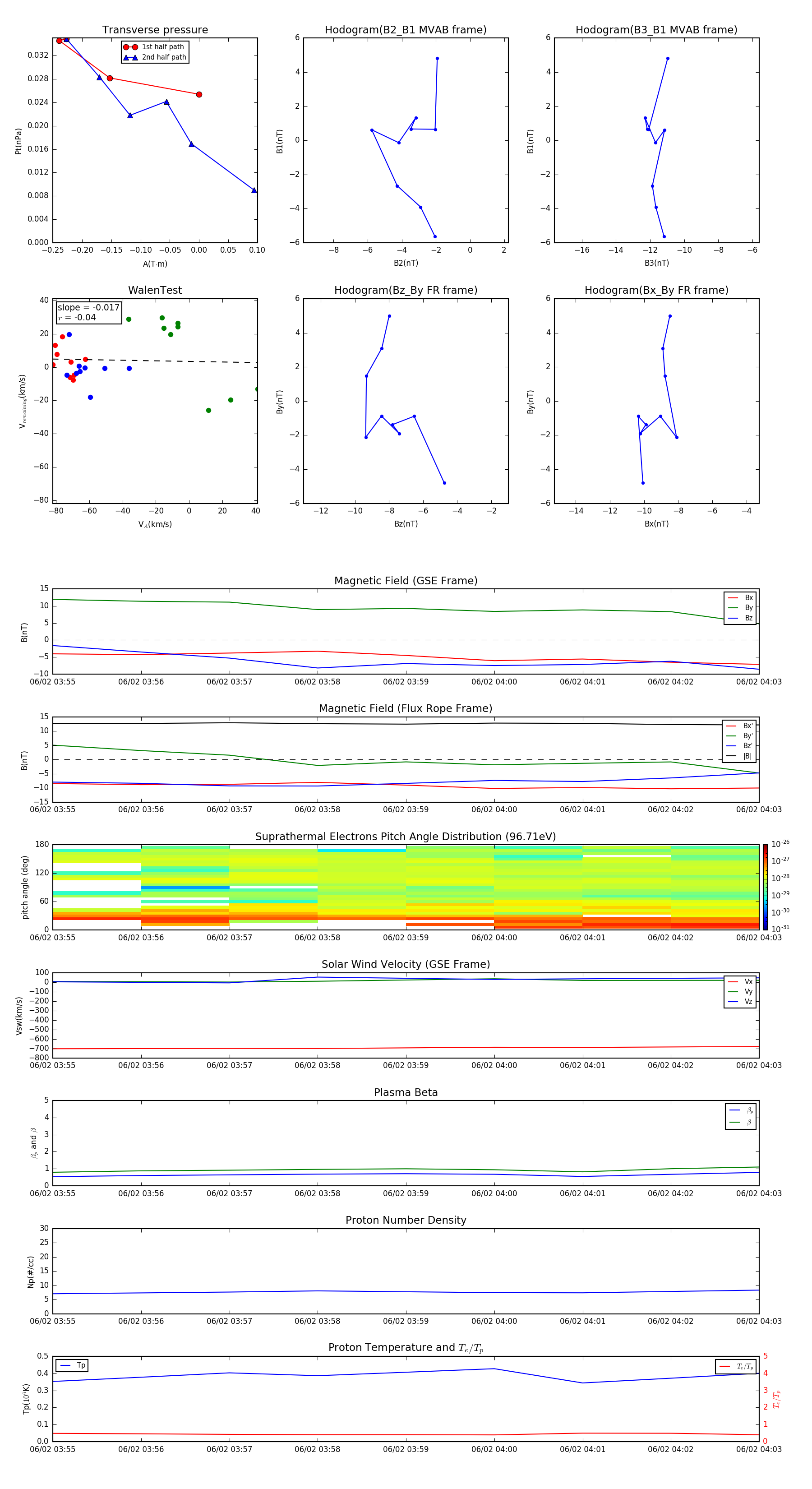
Task: Click the 'Bx(nT)' x-axis label
Action: click(x=656, y=524)
